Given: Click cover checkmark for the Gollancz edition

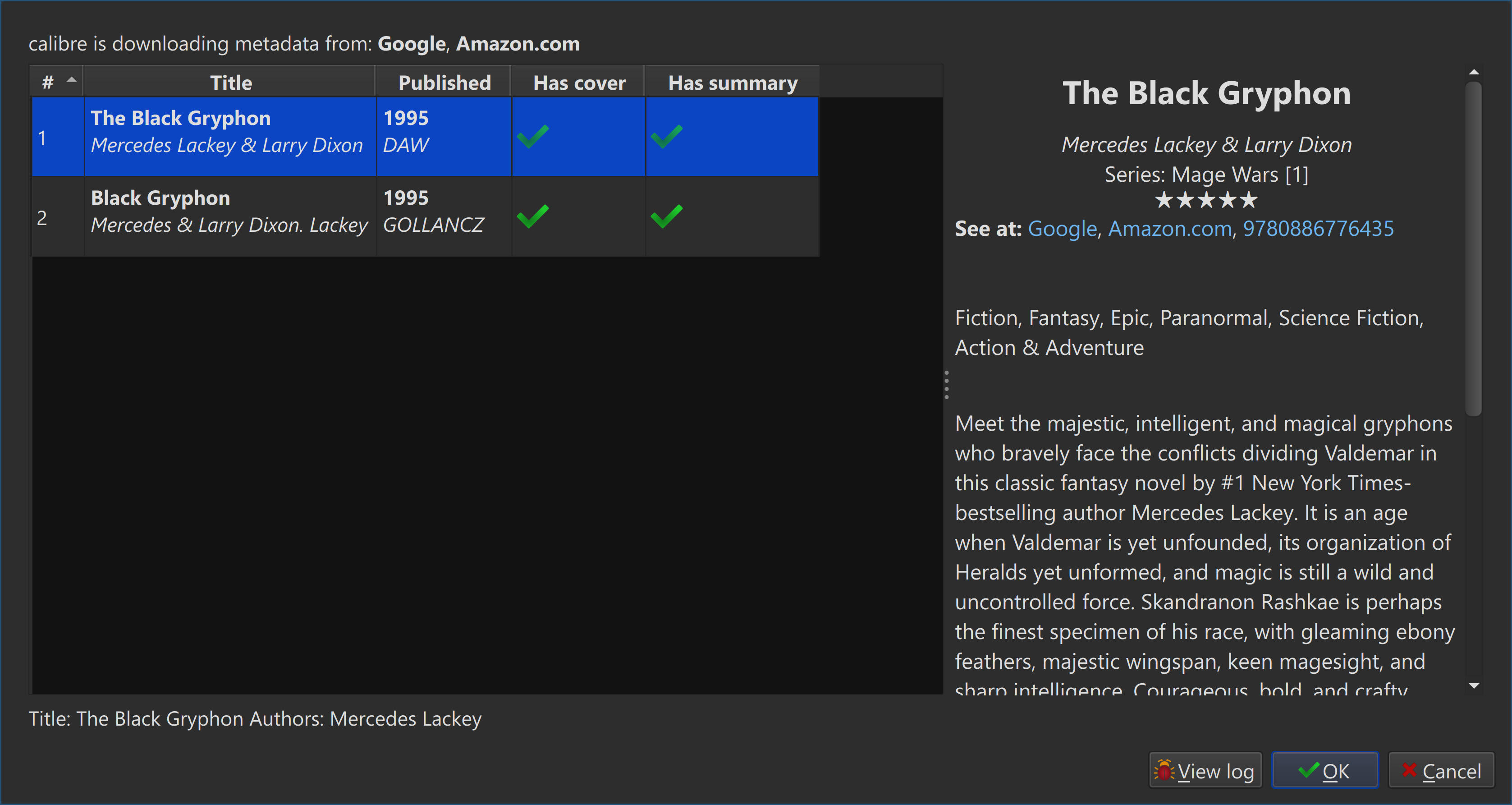Looking at the screenshot, I should click(532, 216).
